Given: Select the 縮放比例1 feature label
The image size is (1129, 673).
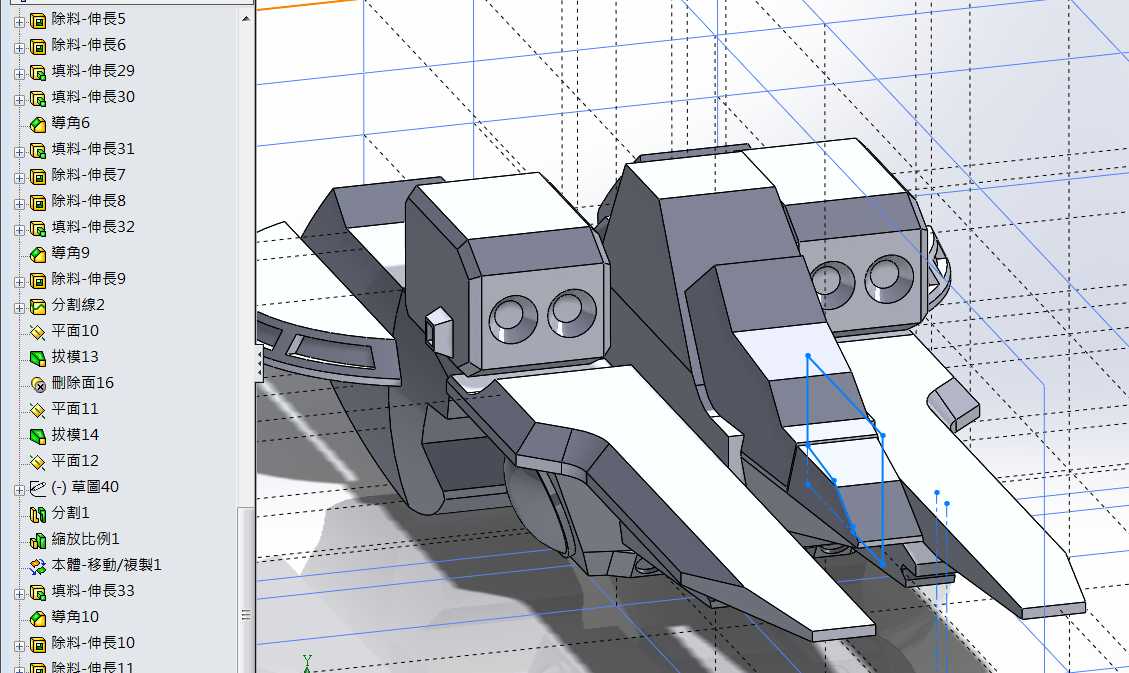Looking at the screenshot, I should click(x=86, y=538).
